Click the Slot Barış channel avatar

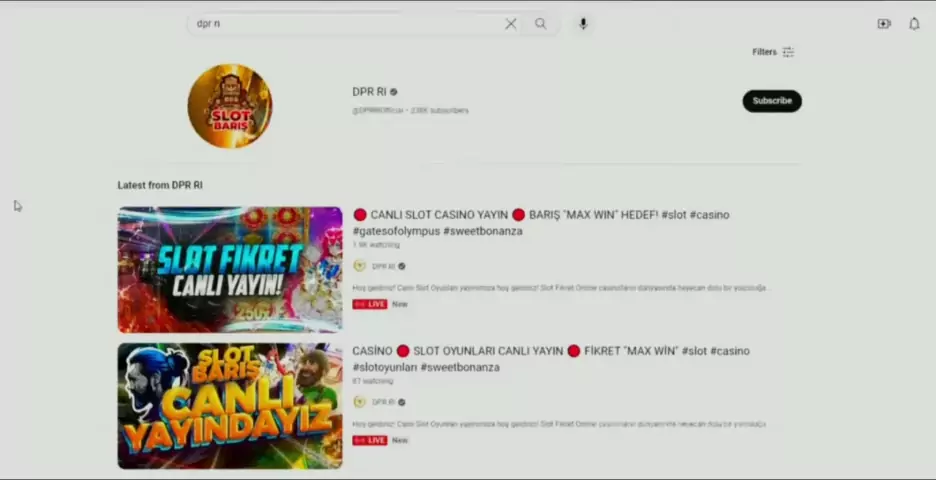click(x=230, y=106)
